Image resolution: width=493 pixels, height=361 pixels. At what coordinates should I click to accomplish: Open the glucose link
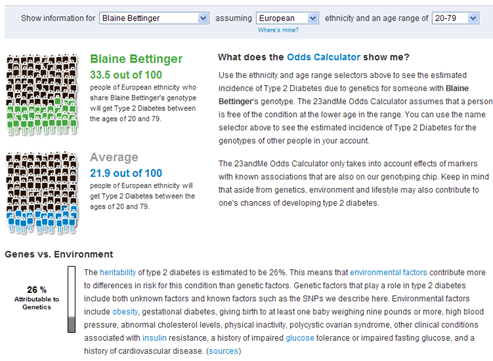click(300, 338)
